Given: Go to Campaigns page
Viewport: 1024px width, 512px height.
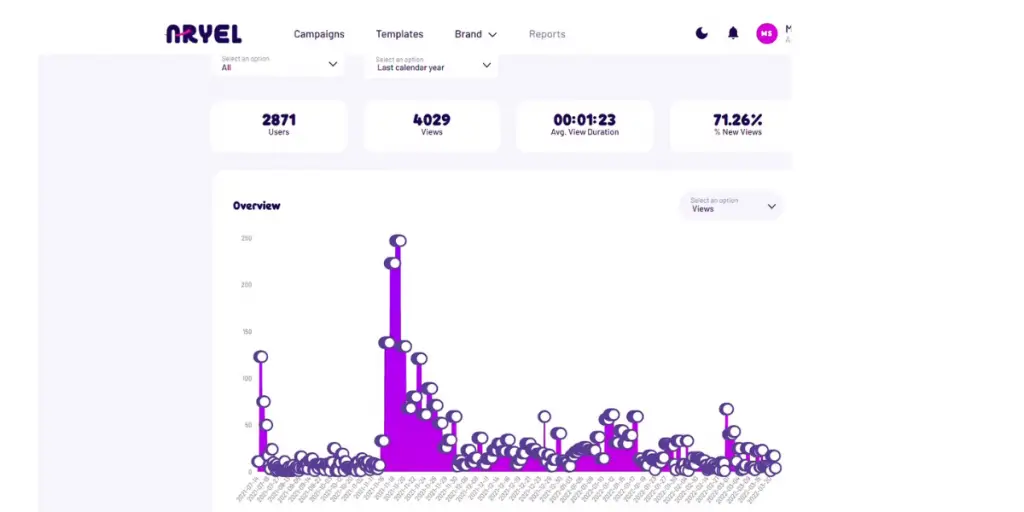Looking at the screenshot, I should pyautogui.click(x=319, y=34).
